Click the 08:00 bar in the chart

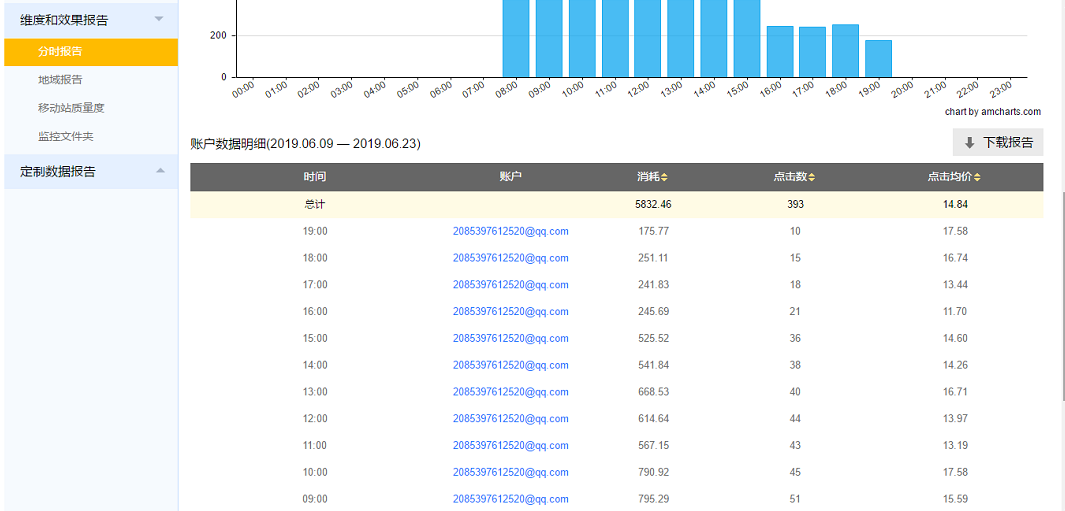tap(516, 38)
